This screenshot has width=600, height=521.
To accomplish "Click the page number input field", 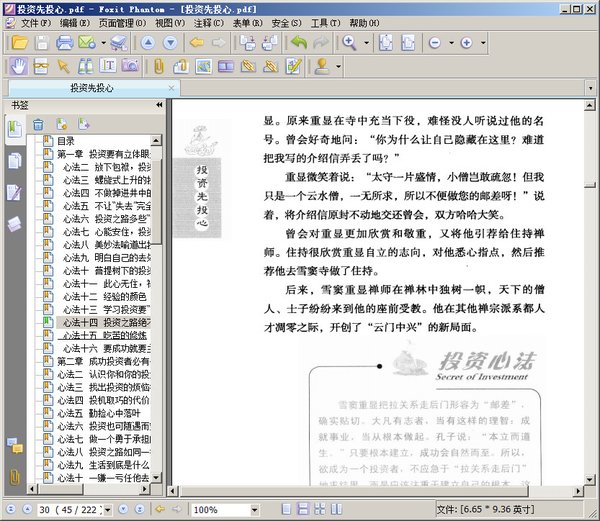I will tap(47, 509).
